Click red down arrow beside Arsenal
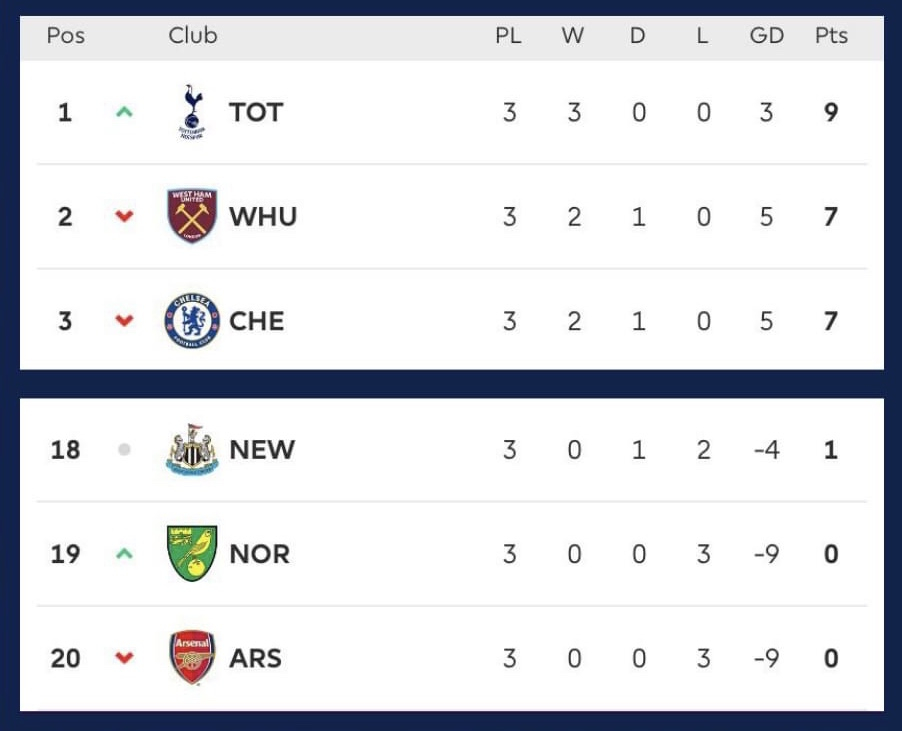902x731 pixels. tap(124, 657)
